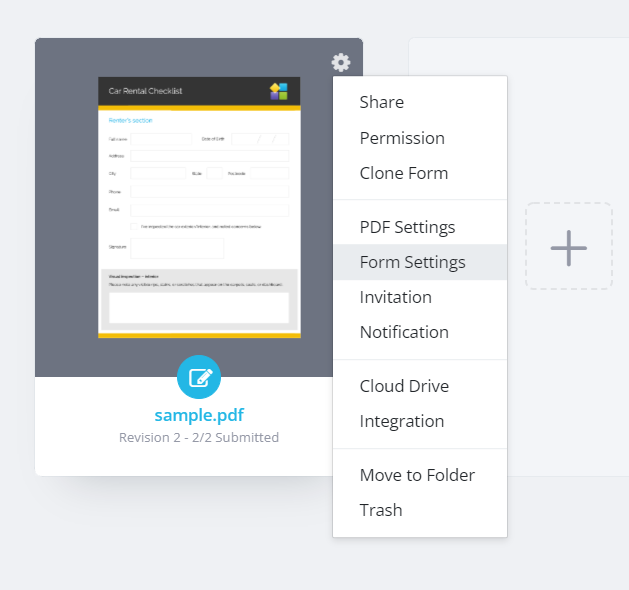This screenshot has width=629, height=590.
Task: Choose the Integration option
Action: (x=402, y=421)
